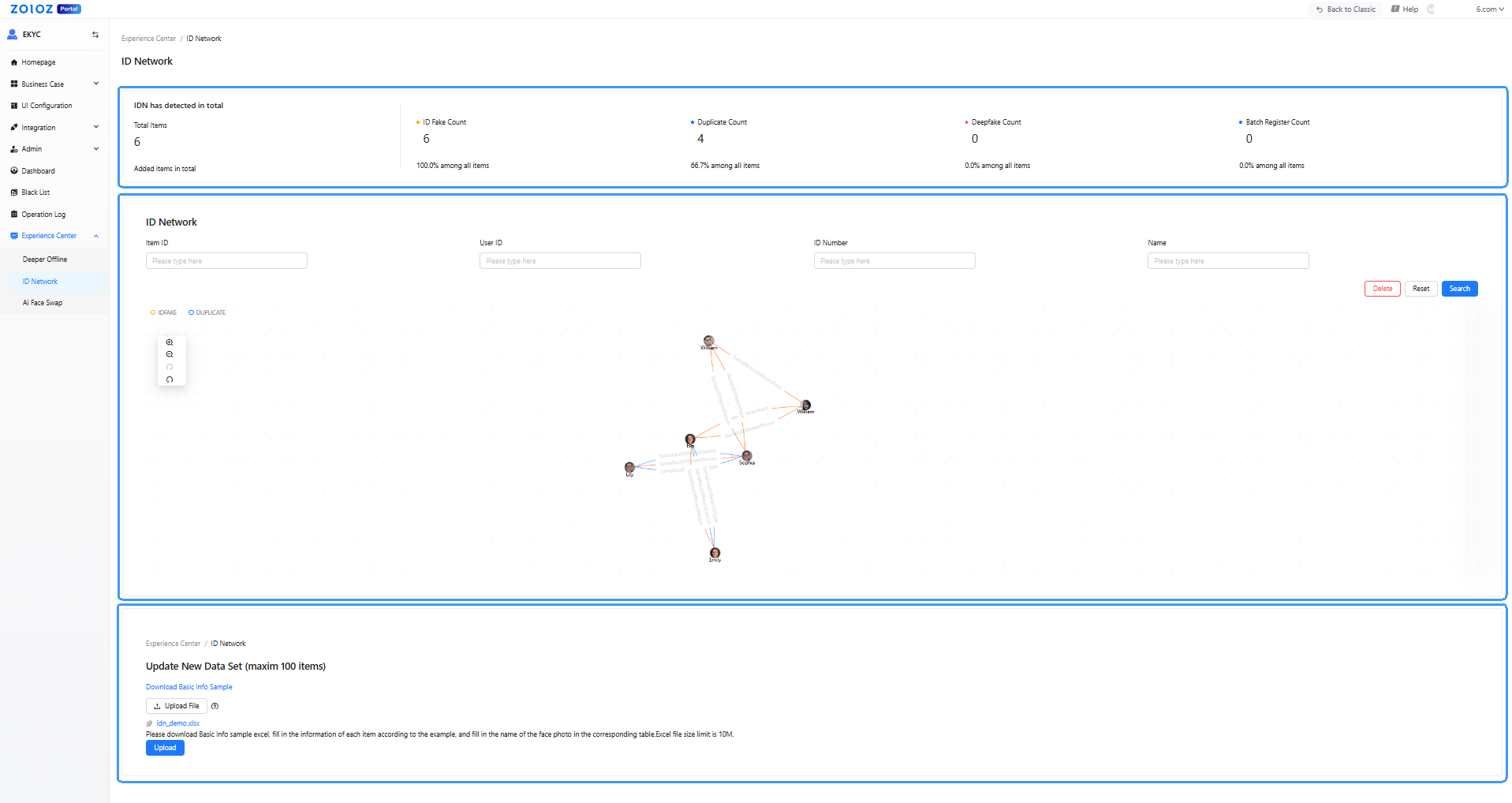This screenshot has height=803, width=1512.
Task: Click Download Basic Info Sample link
Action: coord(189,687)
